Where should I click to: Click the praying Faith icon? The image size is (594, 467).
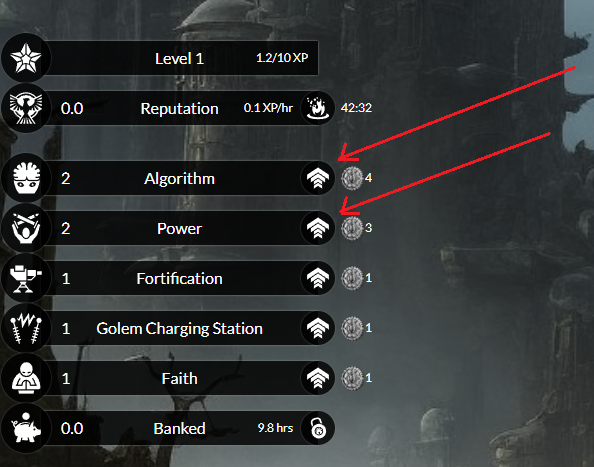(26, 378)
